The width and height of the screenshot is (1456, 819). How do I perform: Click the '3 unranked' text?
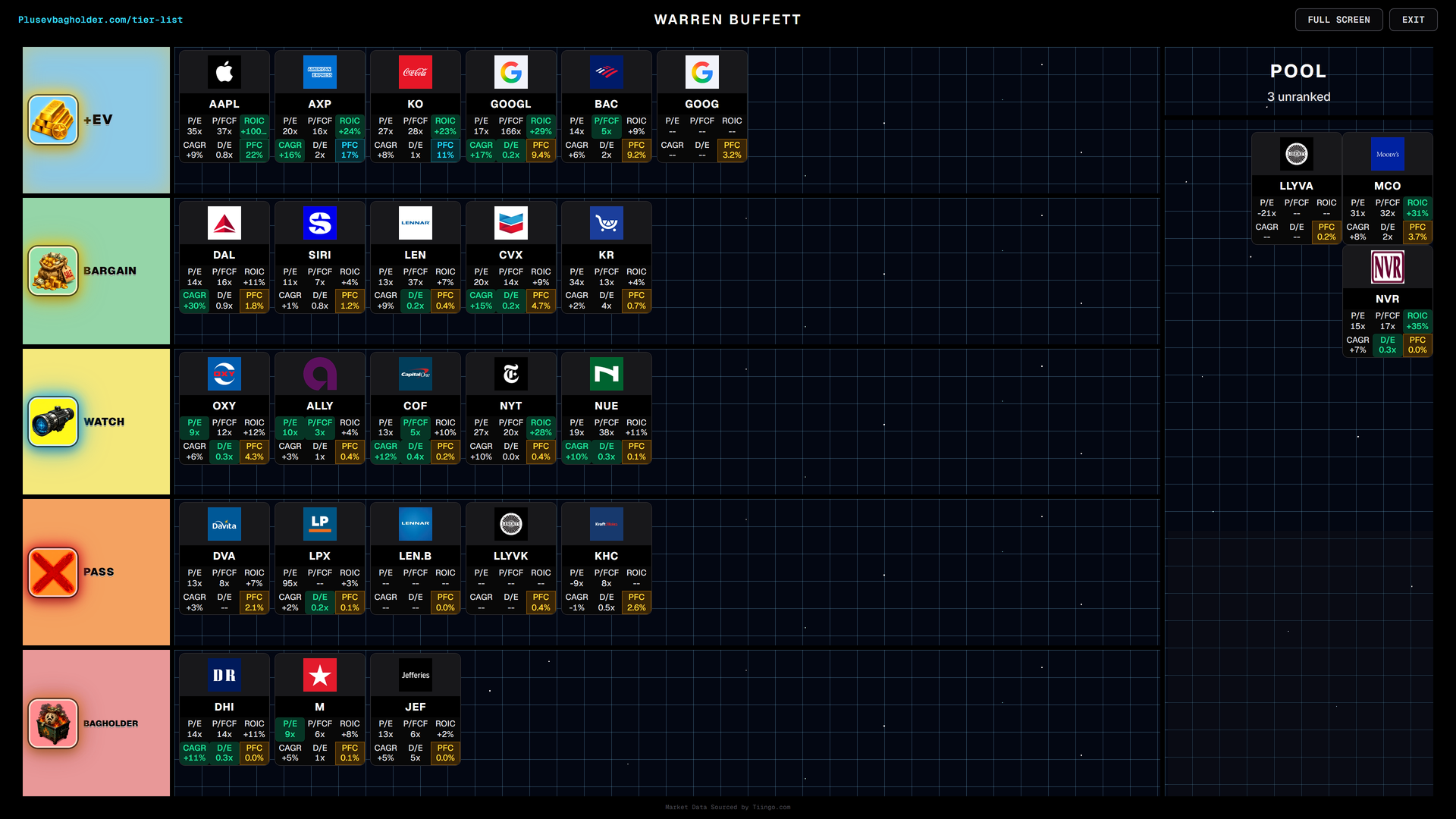[x=1298, y=96]
